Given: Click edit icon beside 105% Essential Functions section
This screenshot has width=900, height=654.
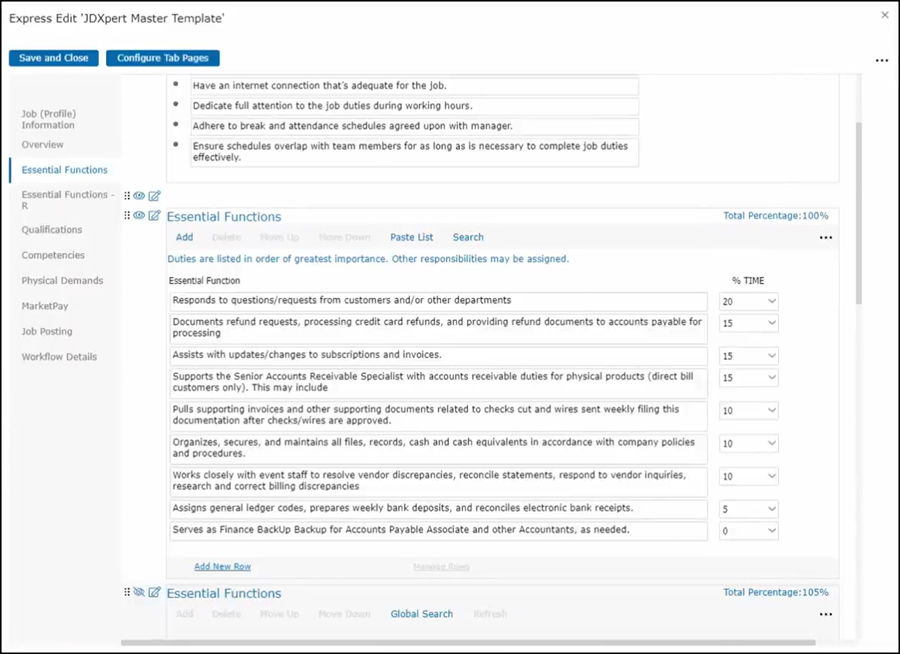Looking at the screenshot, I should coord(154,593).
